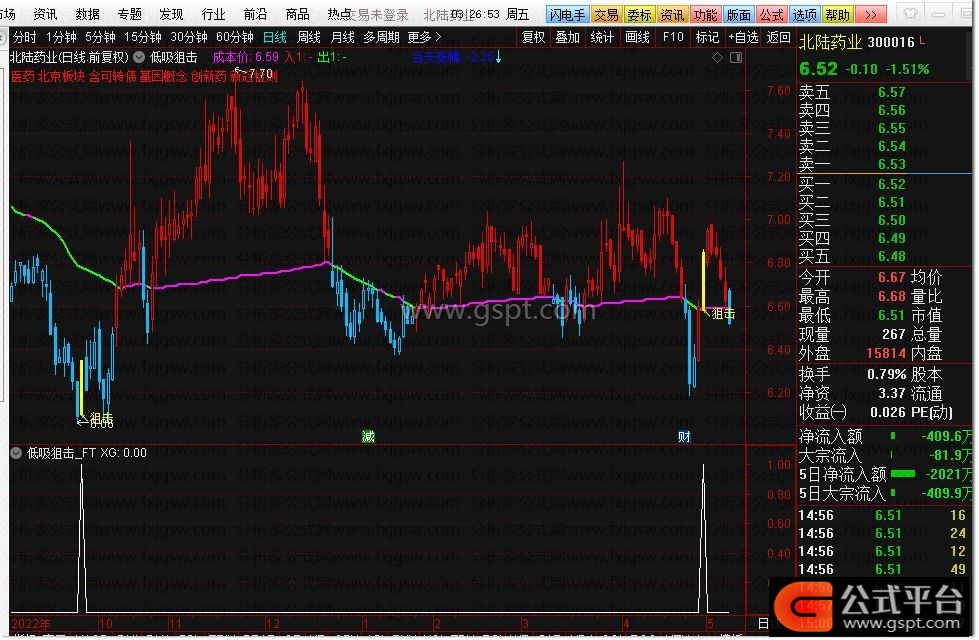The image size is (979, 640).
Task: Click the 标记 mark button
Action: (707, 37)
